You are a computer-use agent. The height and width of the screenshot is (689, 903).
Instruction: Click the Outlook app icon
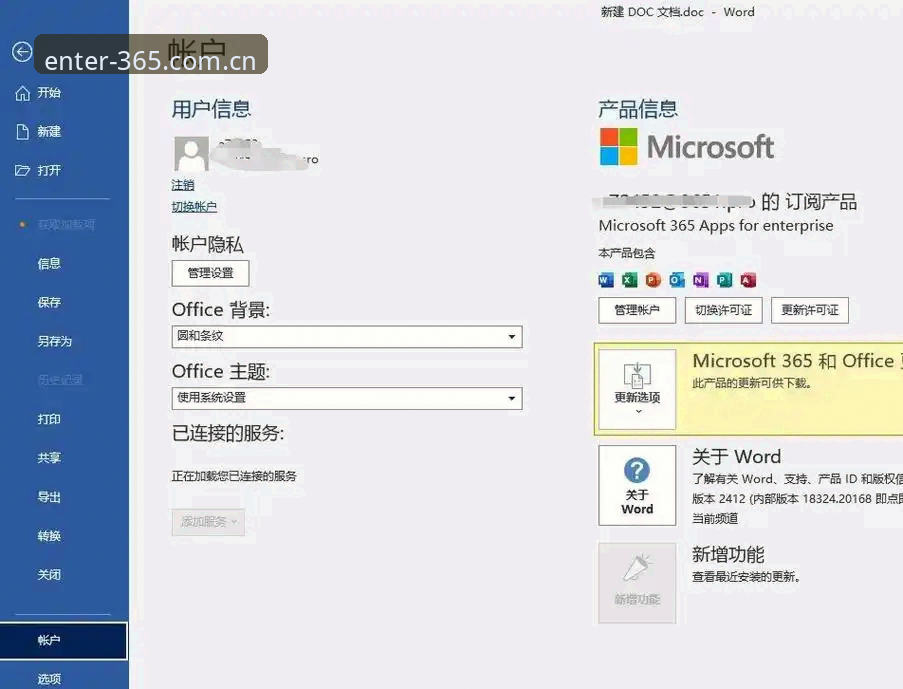pyautogui.click(x=677, y=280)
